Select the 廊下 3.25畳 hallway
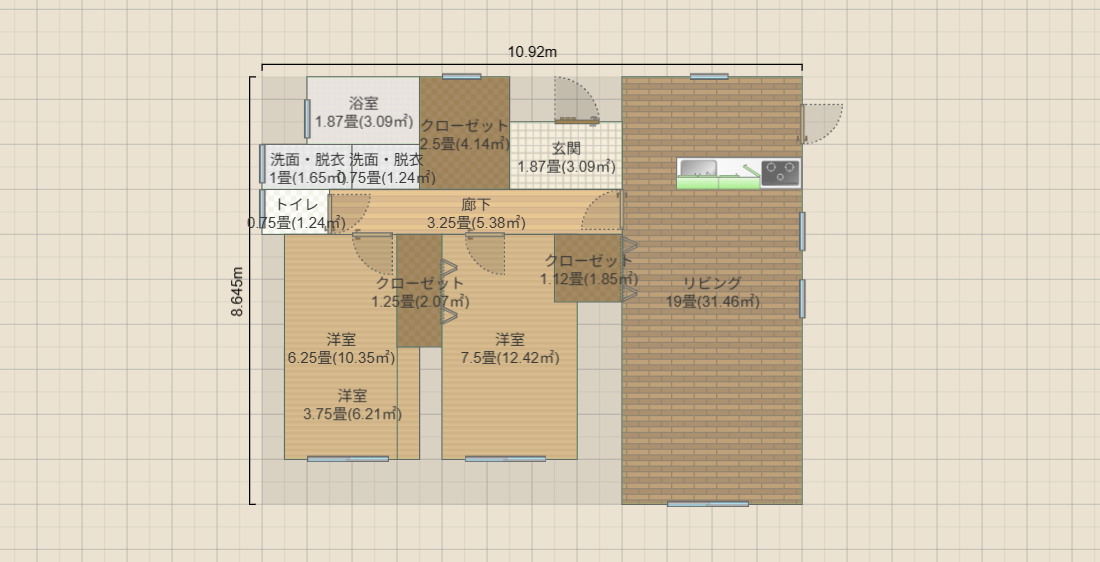 (475, 213)
